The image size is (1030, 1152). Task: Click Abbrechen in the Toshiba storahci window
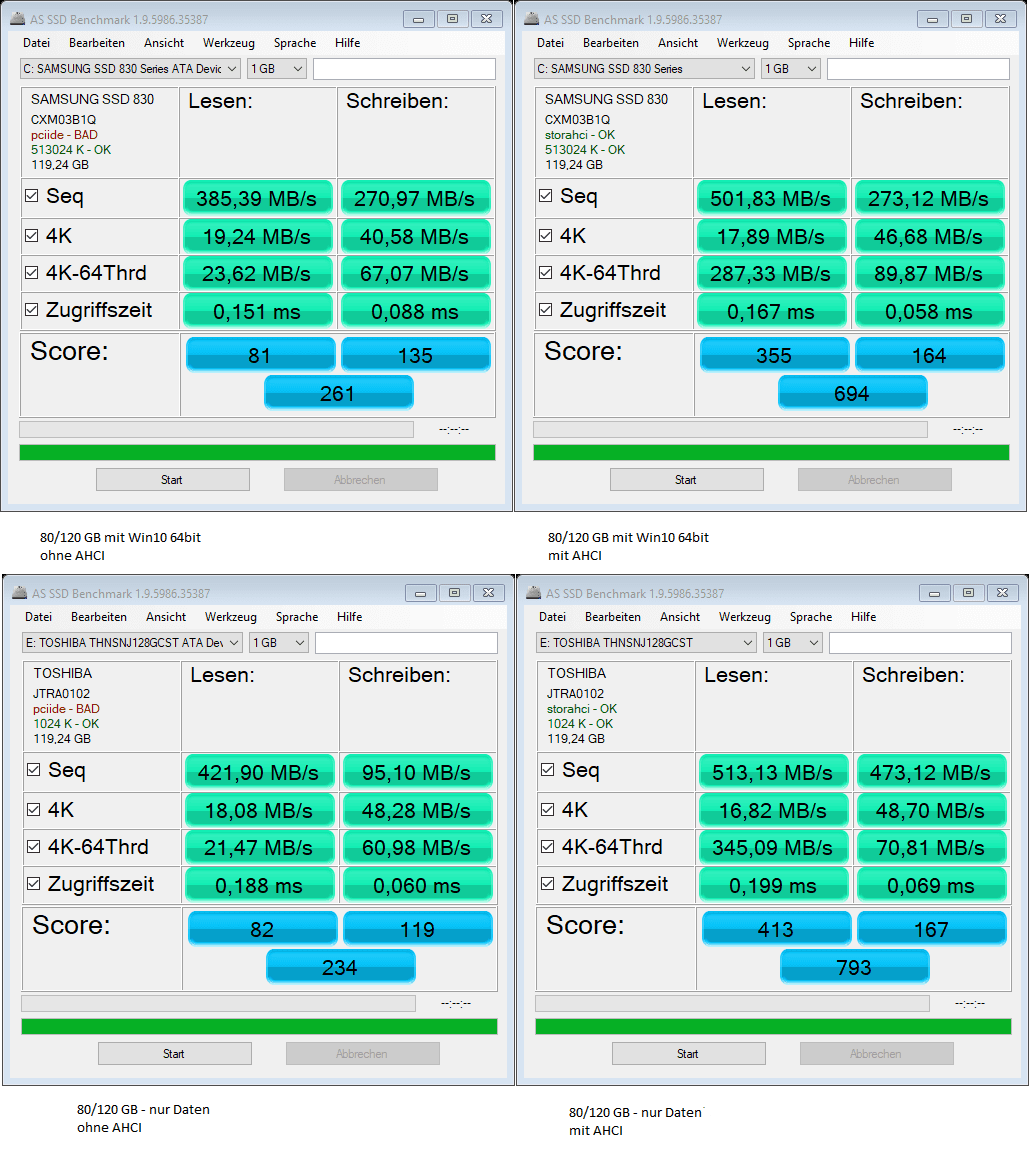pyautogui.click(x=876, y=1054)
